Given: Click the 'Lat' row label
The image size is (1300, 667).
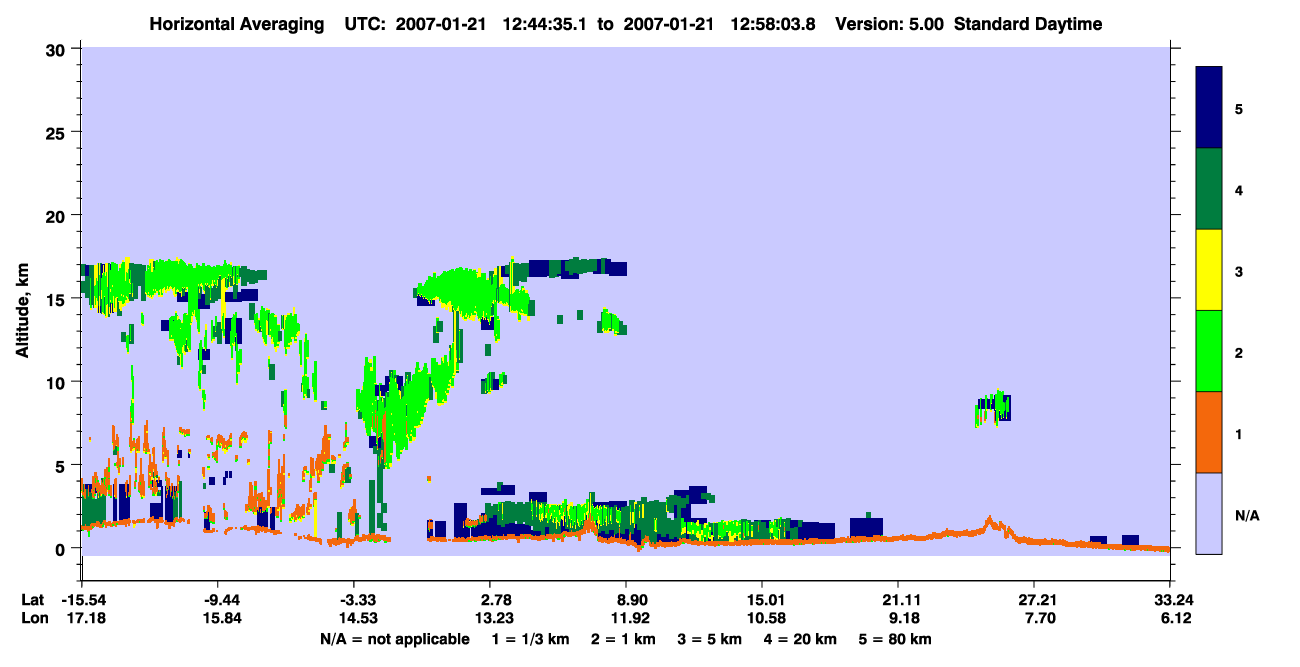Looking at the screenshot, I should pos(32,600).
